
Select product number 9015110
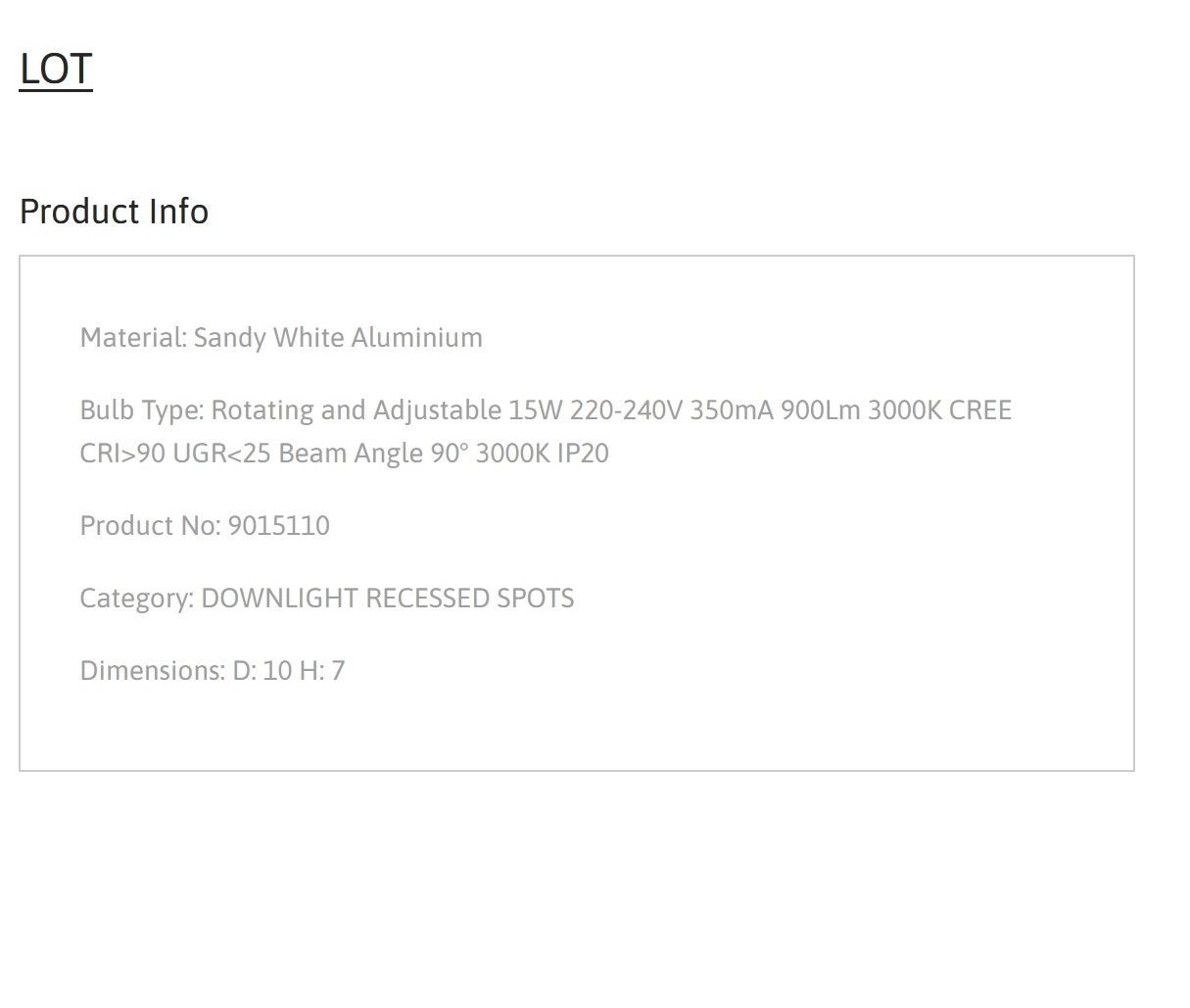pyautogui.click(x=279, y=525)
